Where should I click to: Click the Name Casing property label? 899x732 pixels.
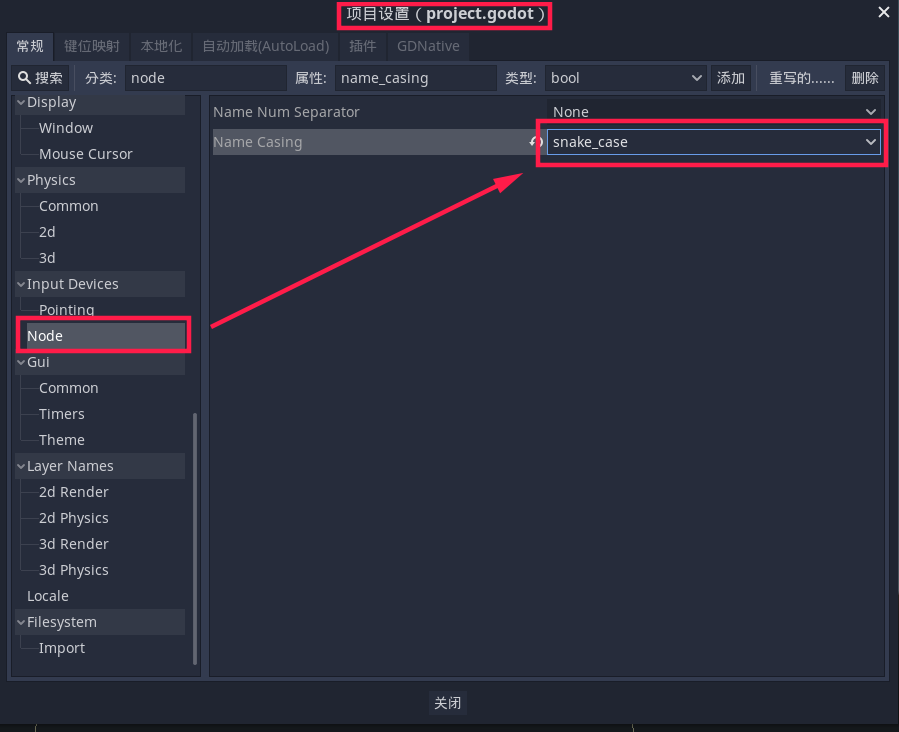point(257,142)
